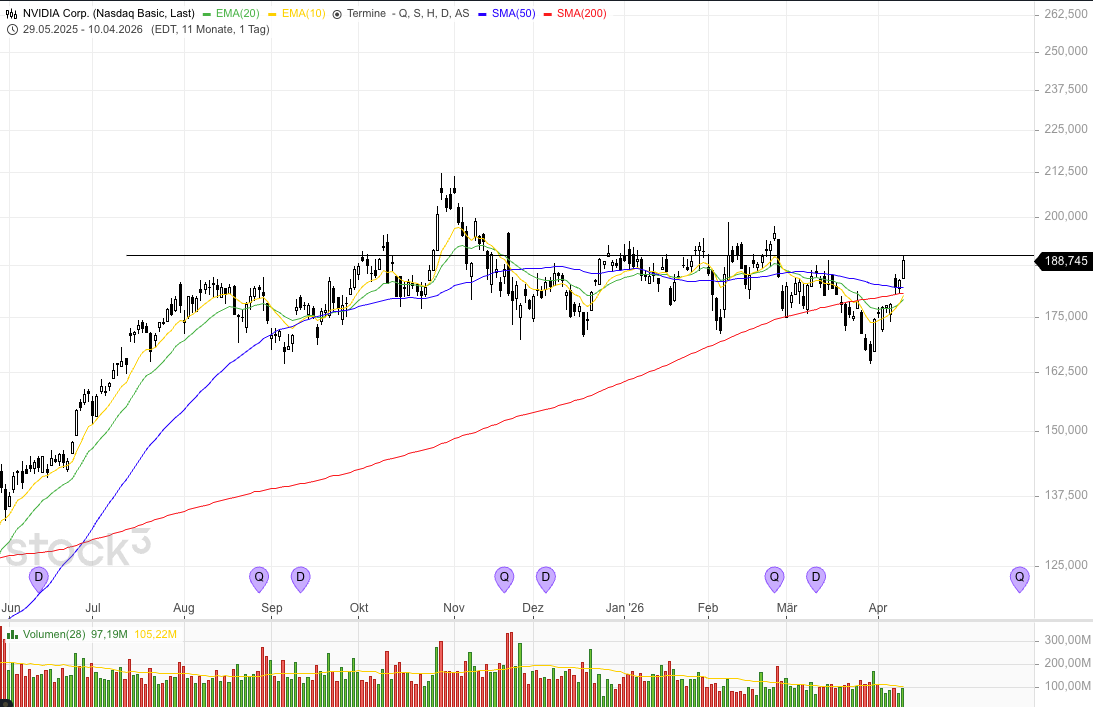Click the 212,500 price axis label

[x=1066, y=172]
